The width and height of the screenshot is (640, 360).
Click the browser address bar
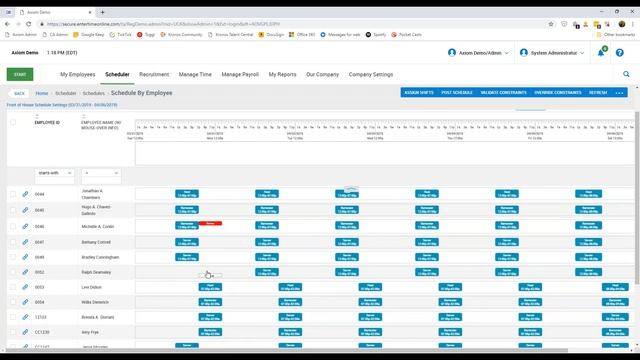294,24
